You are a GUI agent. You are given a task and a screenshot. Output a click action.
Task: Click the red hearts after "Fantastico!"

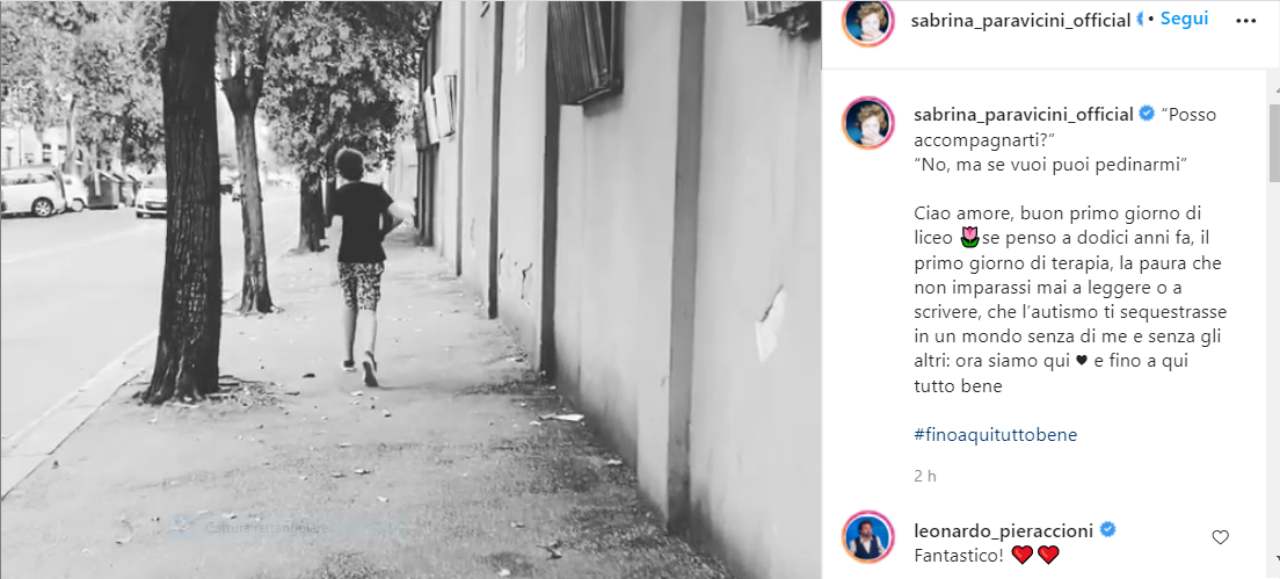point(1036,555)
